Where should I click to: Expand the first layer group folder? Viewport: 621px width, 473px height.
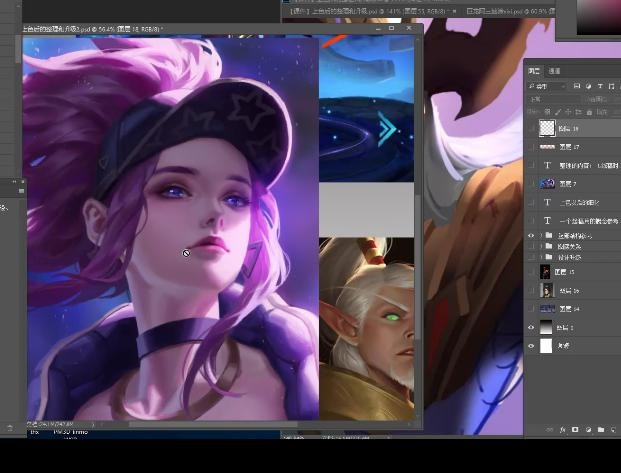tap(540, 235)
